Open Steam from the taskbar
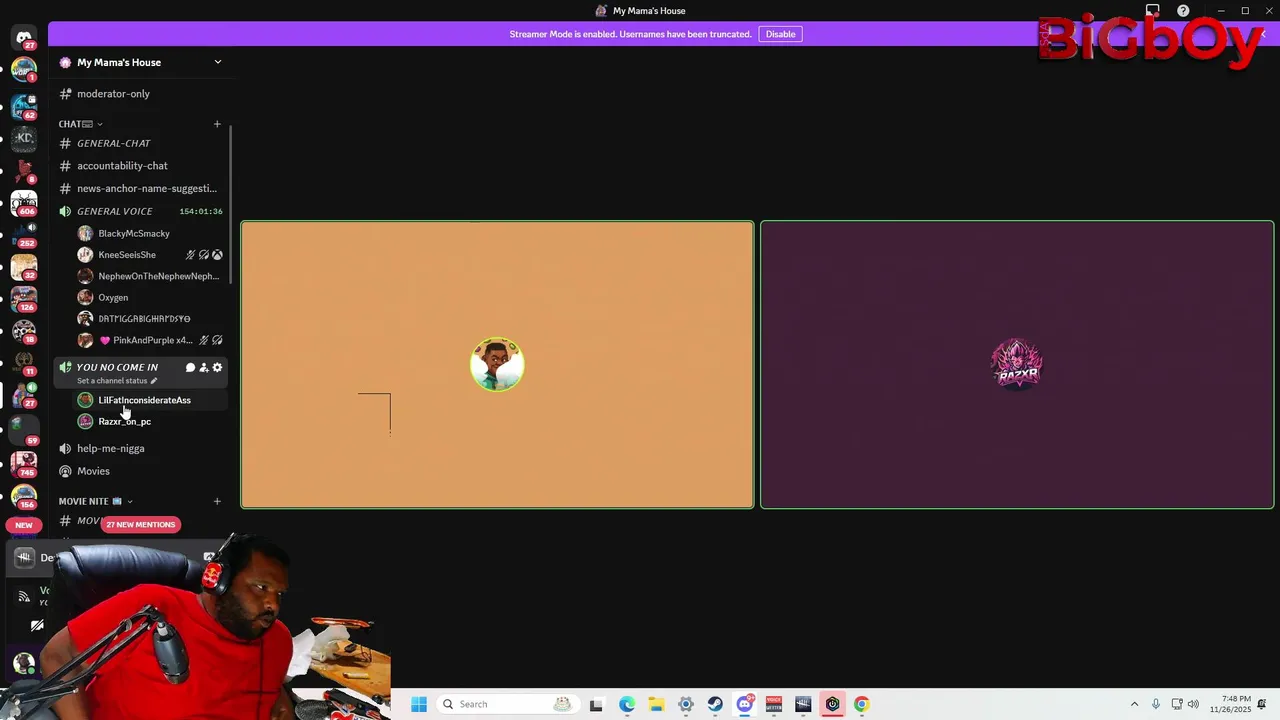This screenshot has height=720, width=1280. 715,704
